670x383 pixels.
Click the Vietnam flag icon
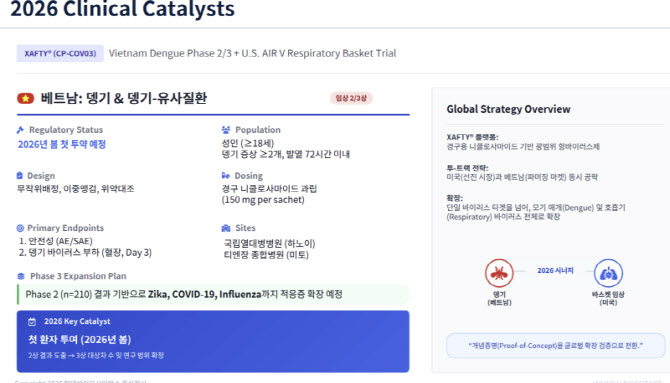[26, 98]
